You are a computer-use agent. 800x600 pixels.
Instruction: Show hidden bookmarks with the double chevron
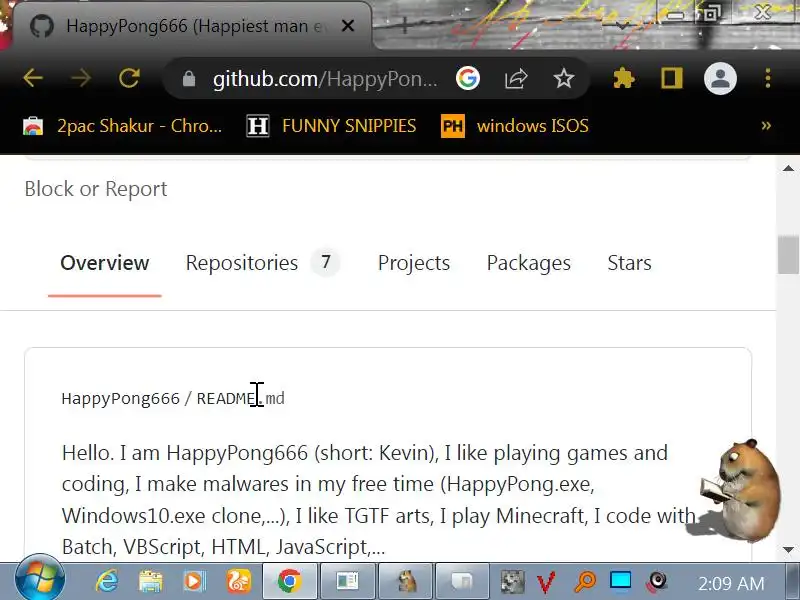coord(766,126)
